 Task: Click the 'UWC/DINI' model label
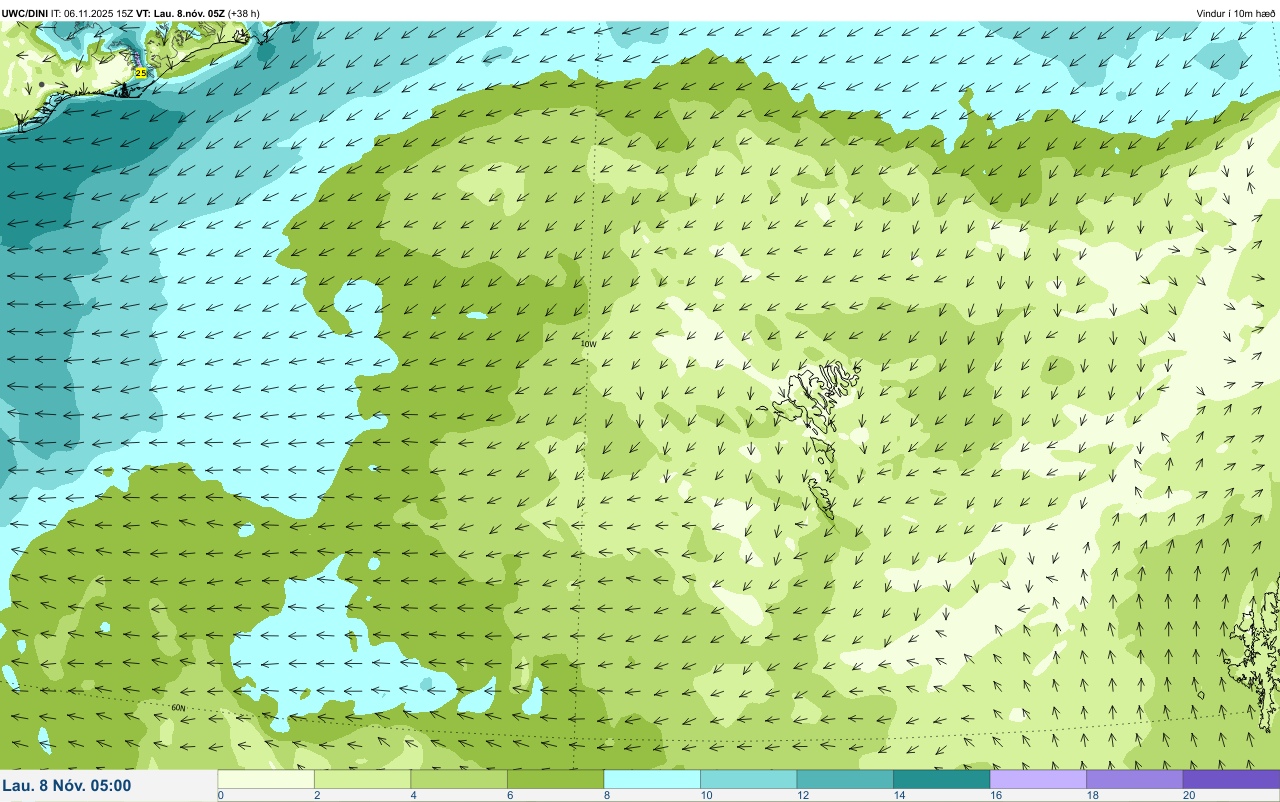tap(25, 13)
